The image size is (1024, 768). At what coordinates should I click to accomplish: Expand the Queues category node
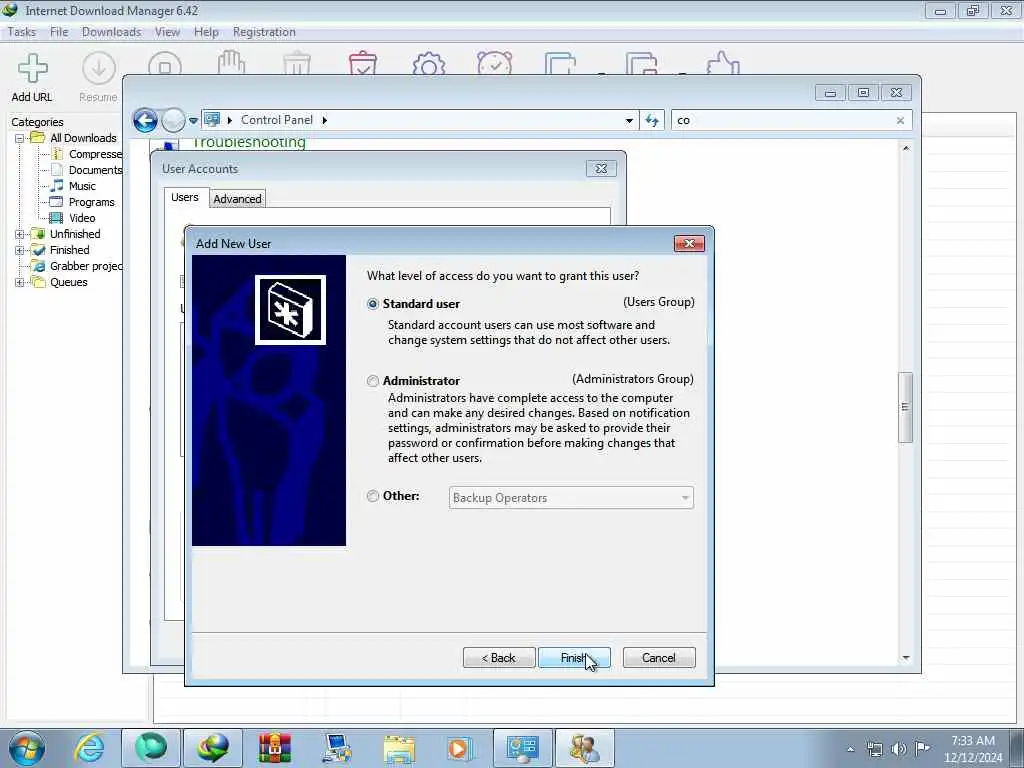coord(20,282)
